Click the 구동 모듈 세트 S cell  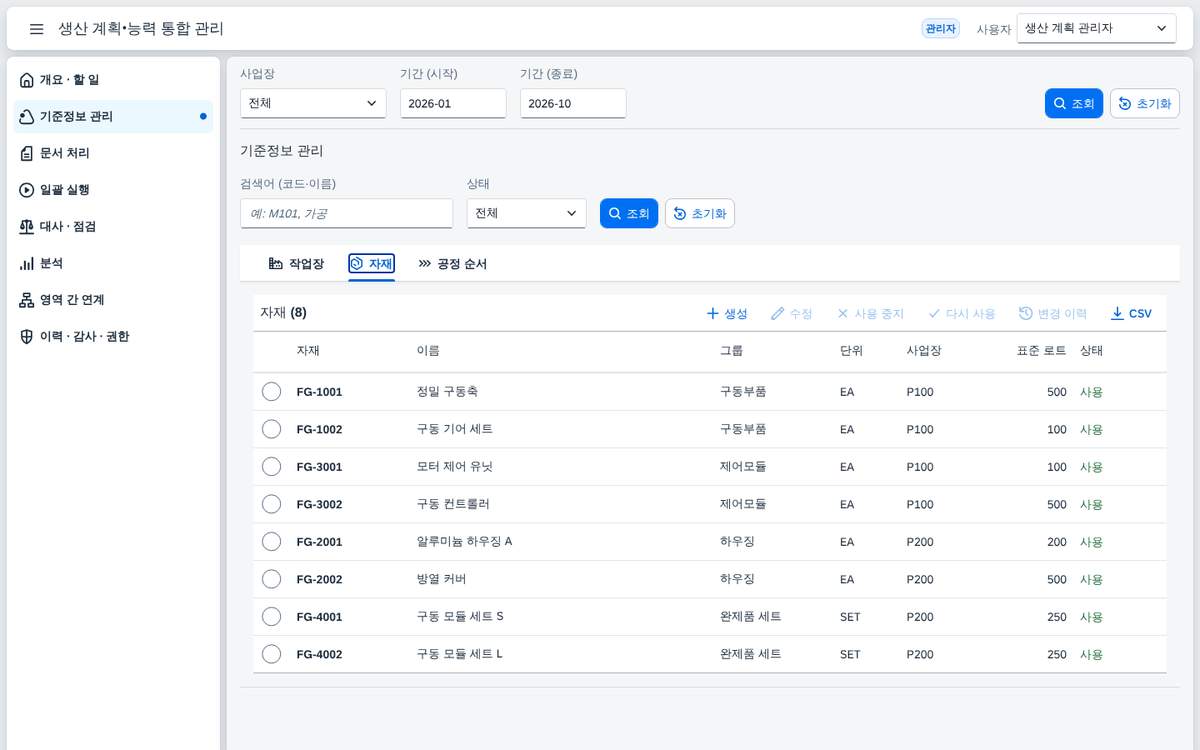[460, 617]
